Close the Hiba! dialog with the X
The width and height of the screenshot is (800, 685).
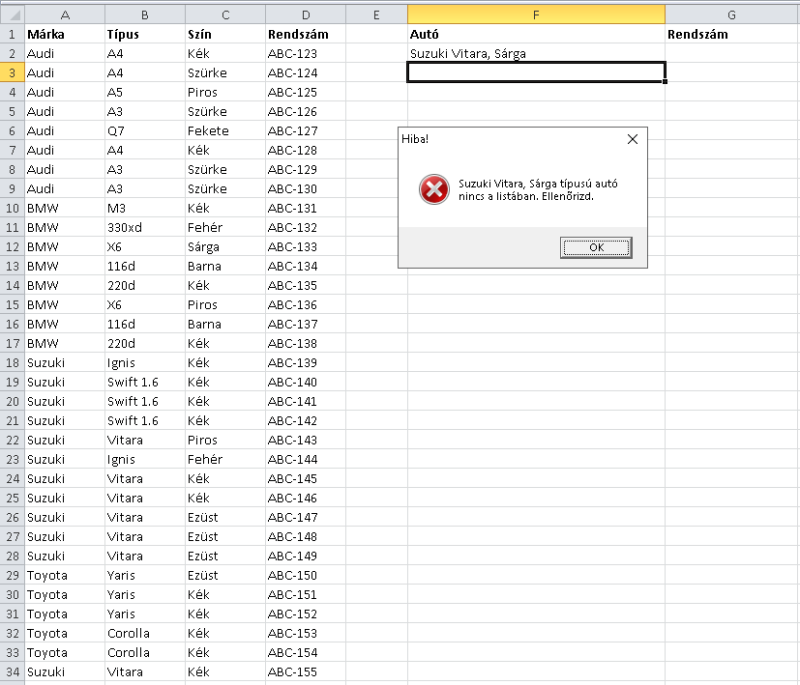pyautogui.click(x=632, y=139)
